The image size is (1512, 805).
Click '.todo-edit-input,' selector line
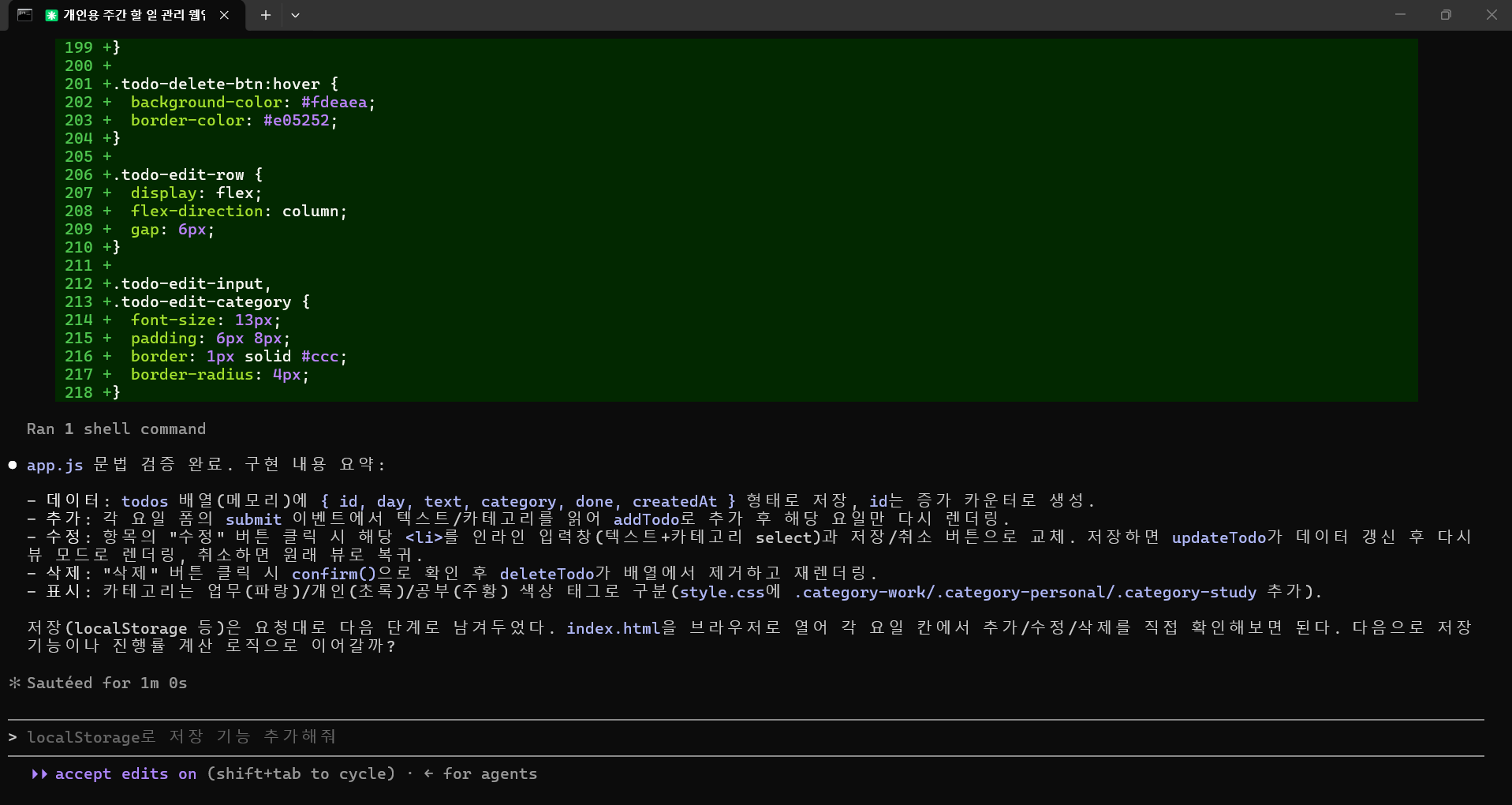pos(192,284)
